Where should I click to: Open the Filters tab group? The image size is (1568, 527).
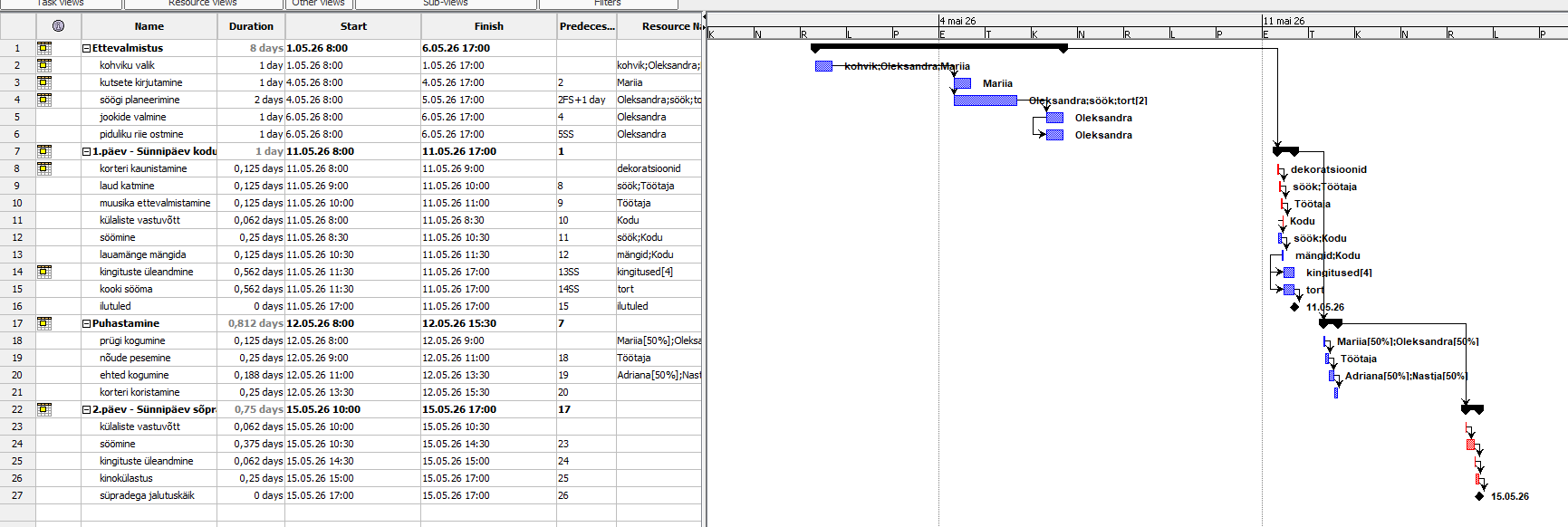pyautogui.click(x=607, y=4)
